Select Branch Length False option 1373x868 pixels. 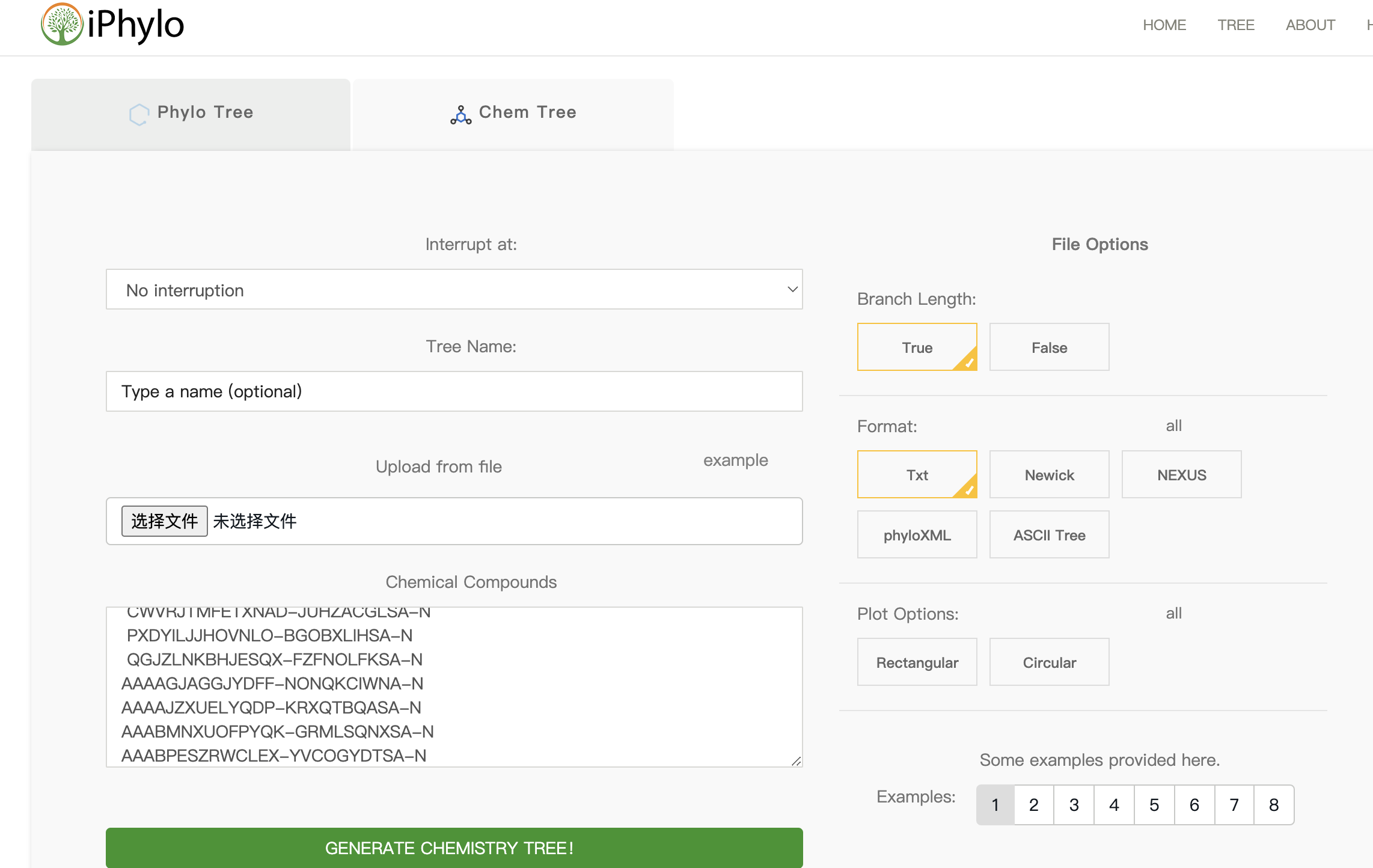tap(1049, 347)
